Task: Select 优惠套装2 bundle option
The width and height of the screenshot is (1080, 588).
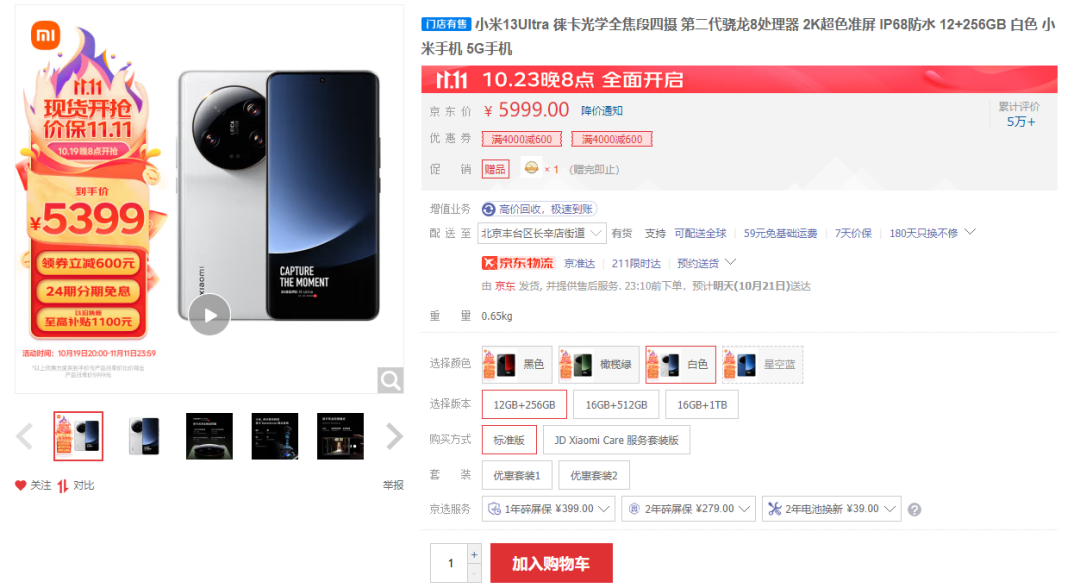Action: 594,476
